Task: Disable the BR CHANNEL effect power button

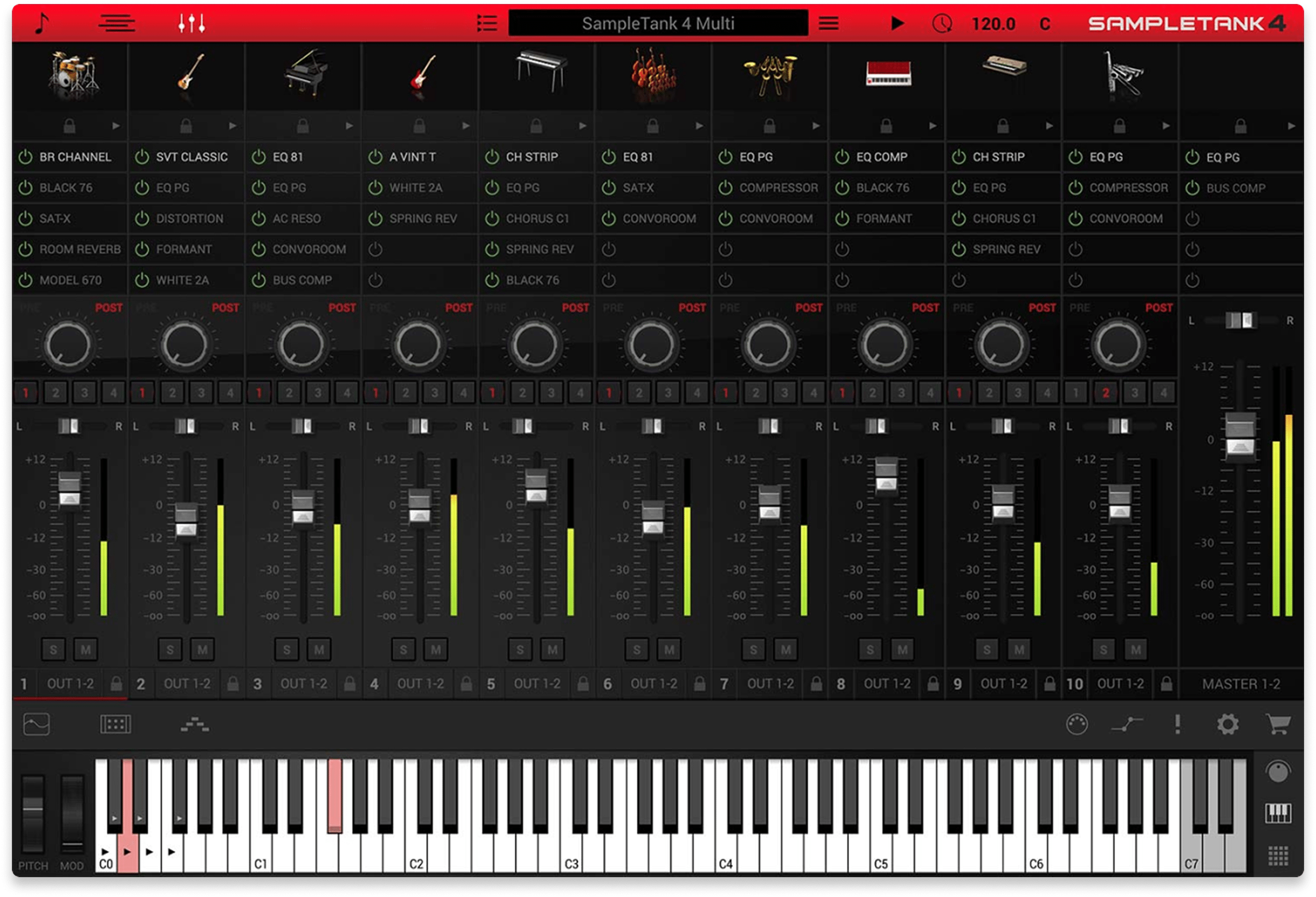Action: [x=25, y=157]
